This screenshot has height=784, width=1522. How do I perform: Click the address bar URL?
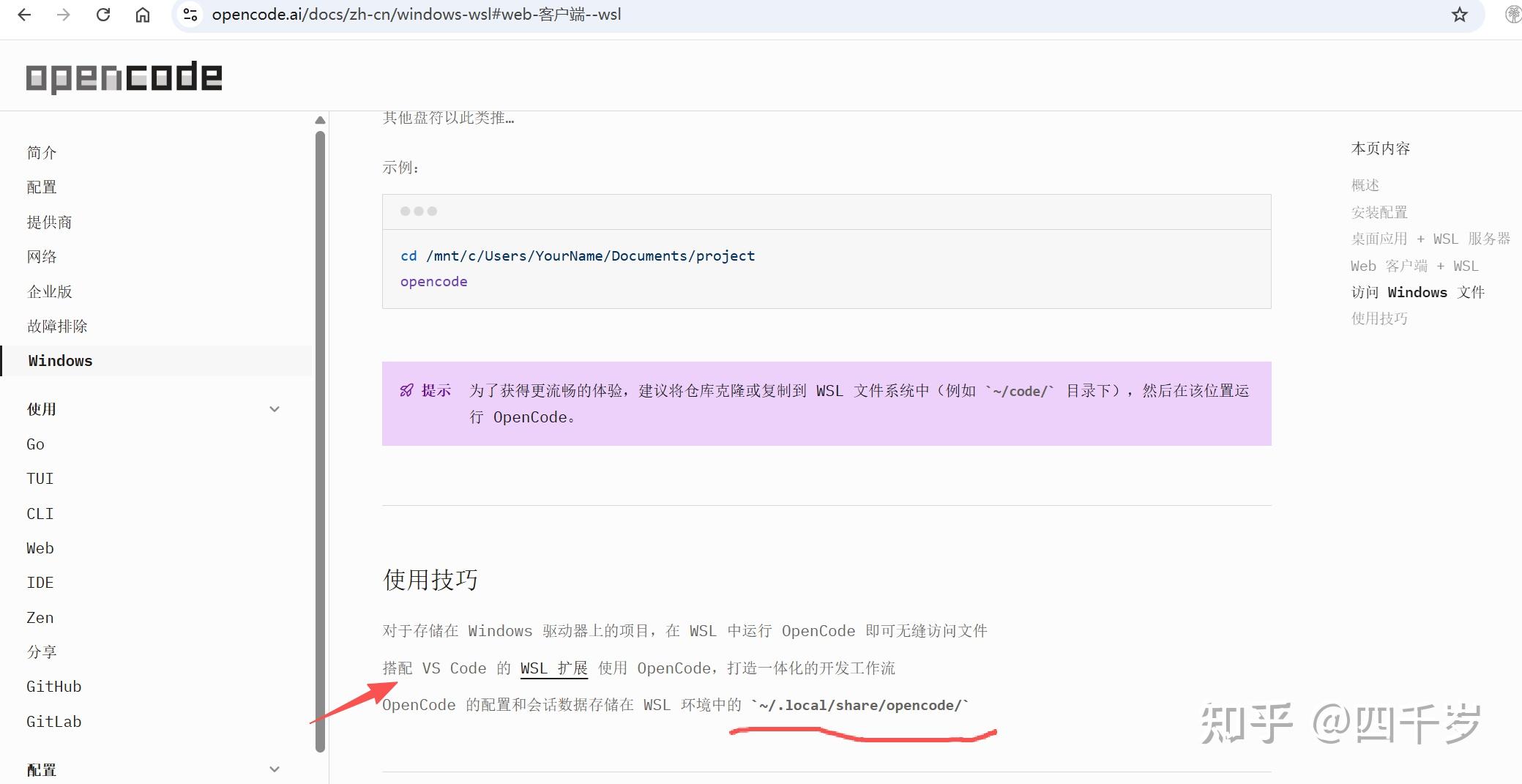[x=417, y=15]
